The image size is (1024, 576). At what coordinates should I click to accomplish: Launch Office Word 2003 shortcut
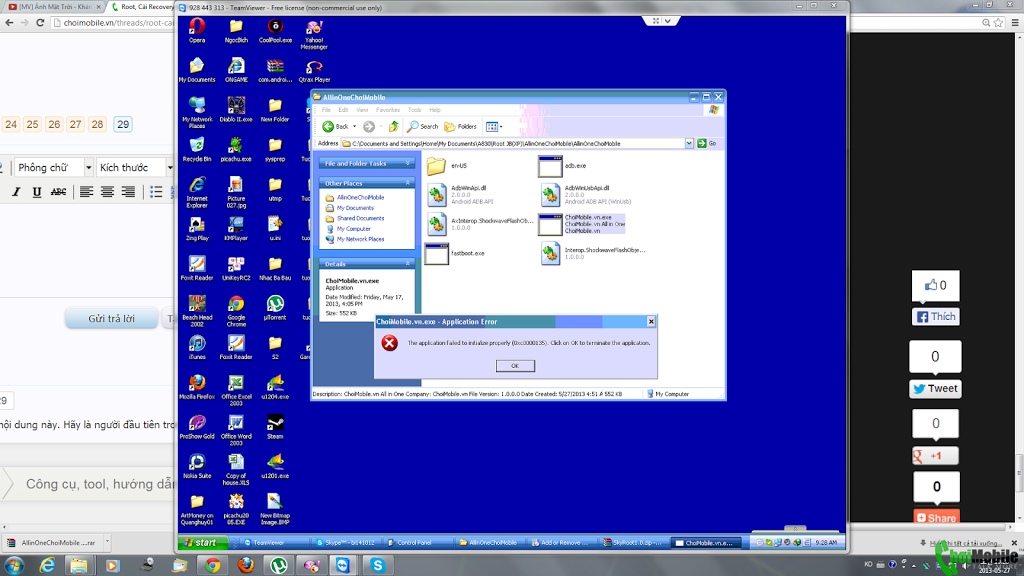236,430
